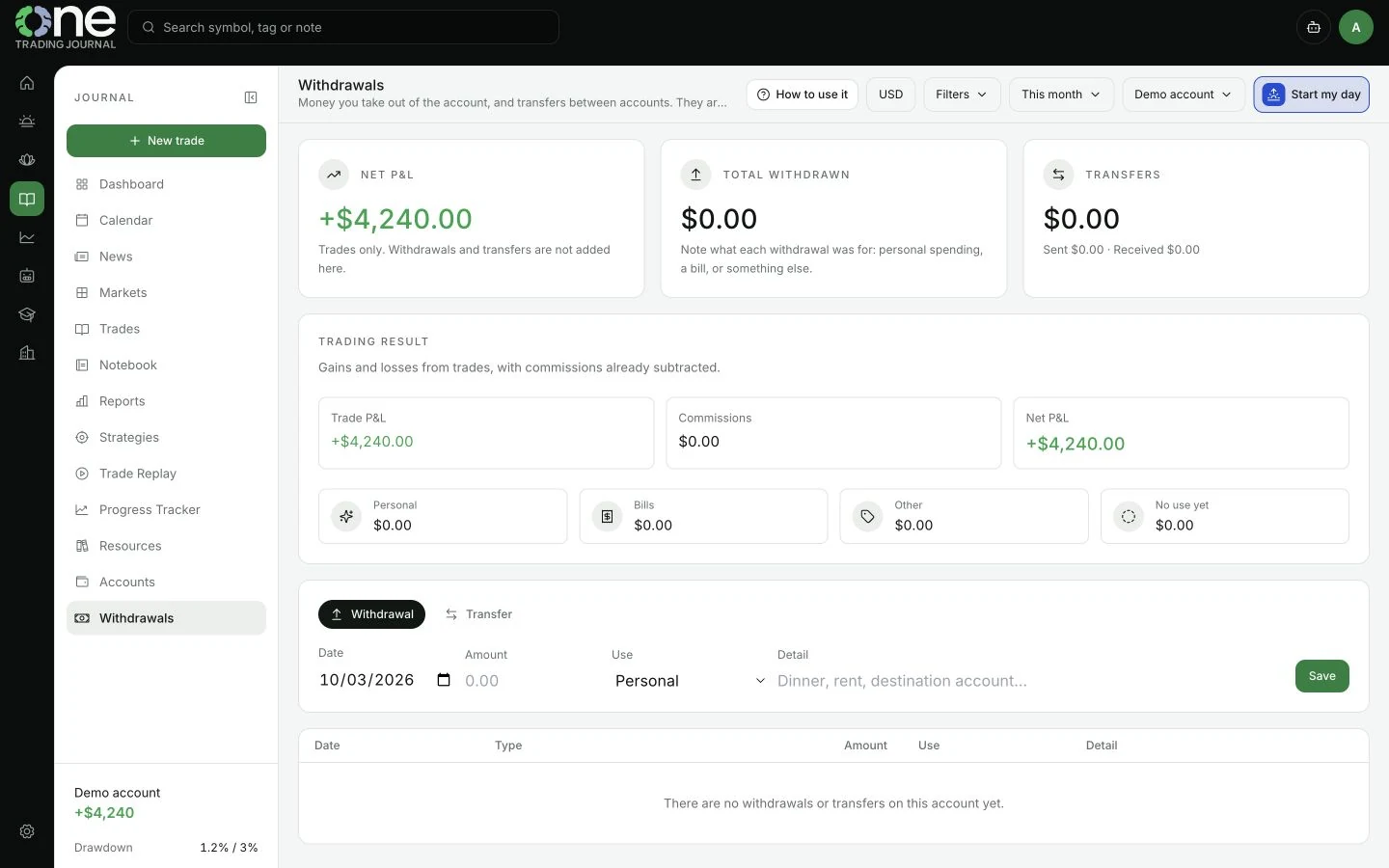Open Trade Replay in the sidebar
The image size is (1389, 868).
click(166, 474)
